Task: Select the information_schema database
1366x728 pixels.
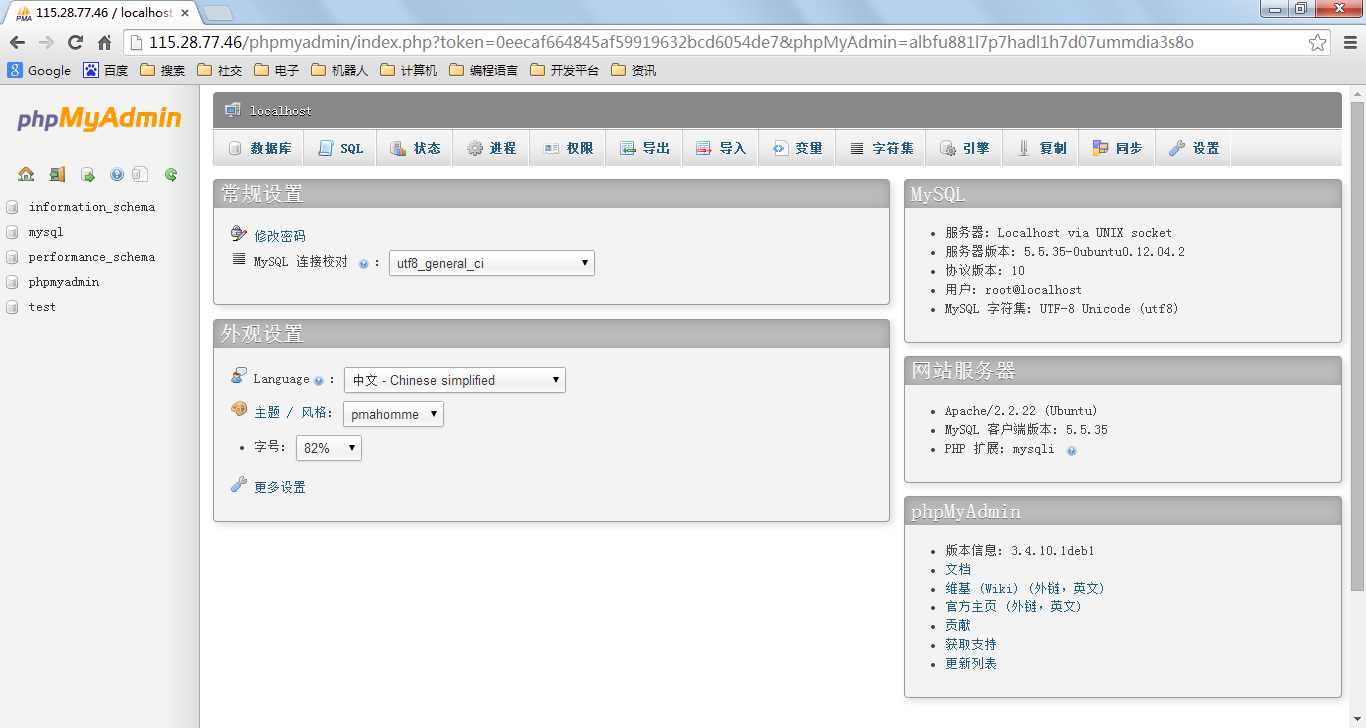Action: tap(92, 207)
